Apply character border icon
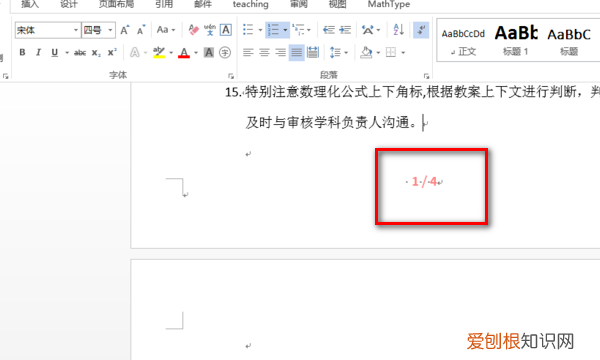The width and height of the screenshot is (600, 360). coord(226,29)
